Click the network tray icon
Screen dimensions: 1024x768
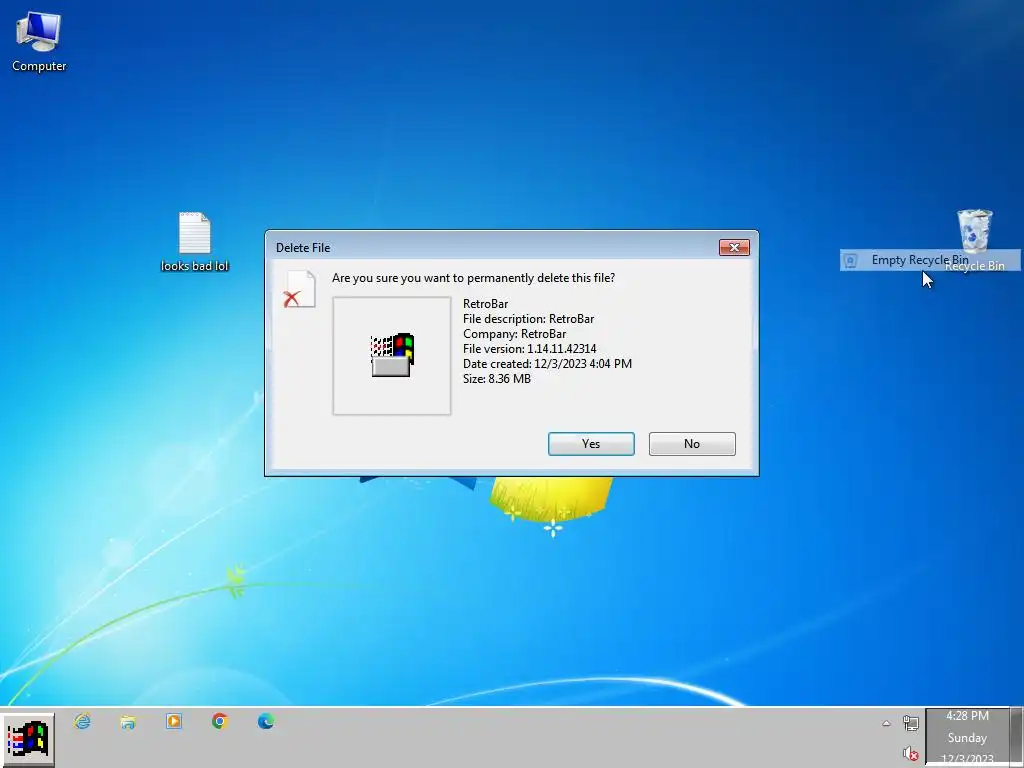click(x=910, y=723)
